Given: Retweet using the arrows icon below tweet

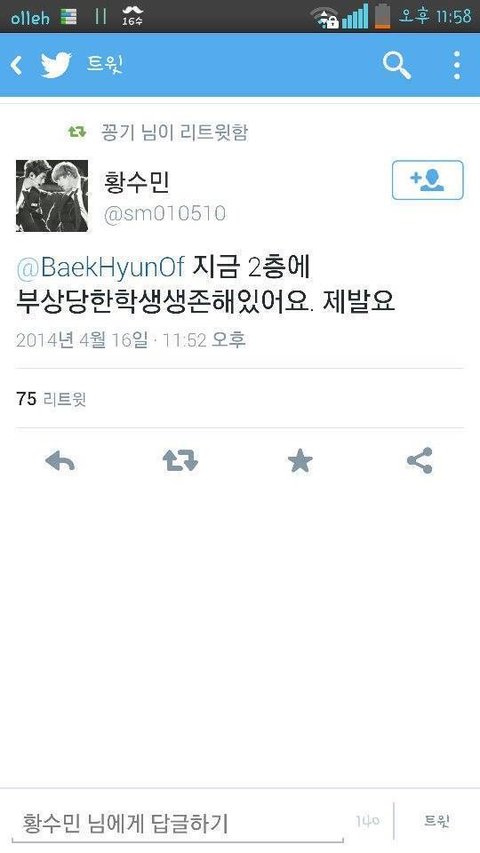Looking at the screenshot, I should (180, 461).
